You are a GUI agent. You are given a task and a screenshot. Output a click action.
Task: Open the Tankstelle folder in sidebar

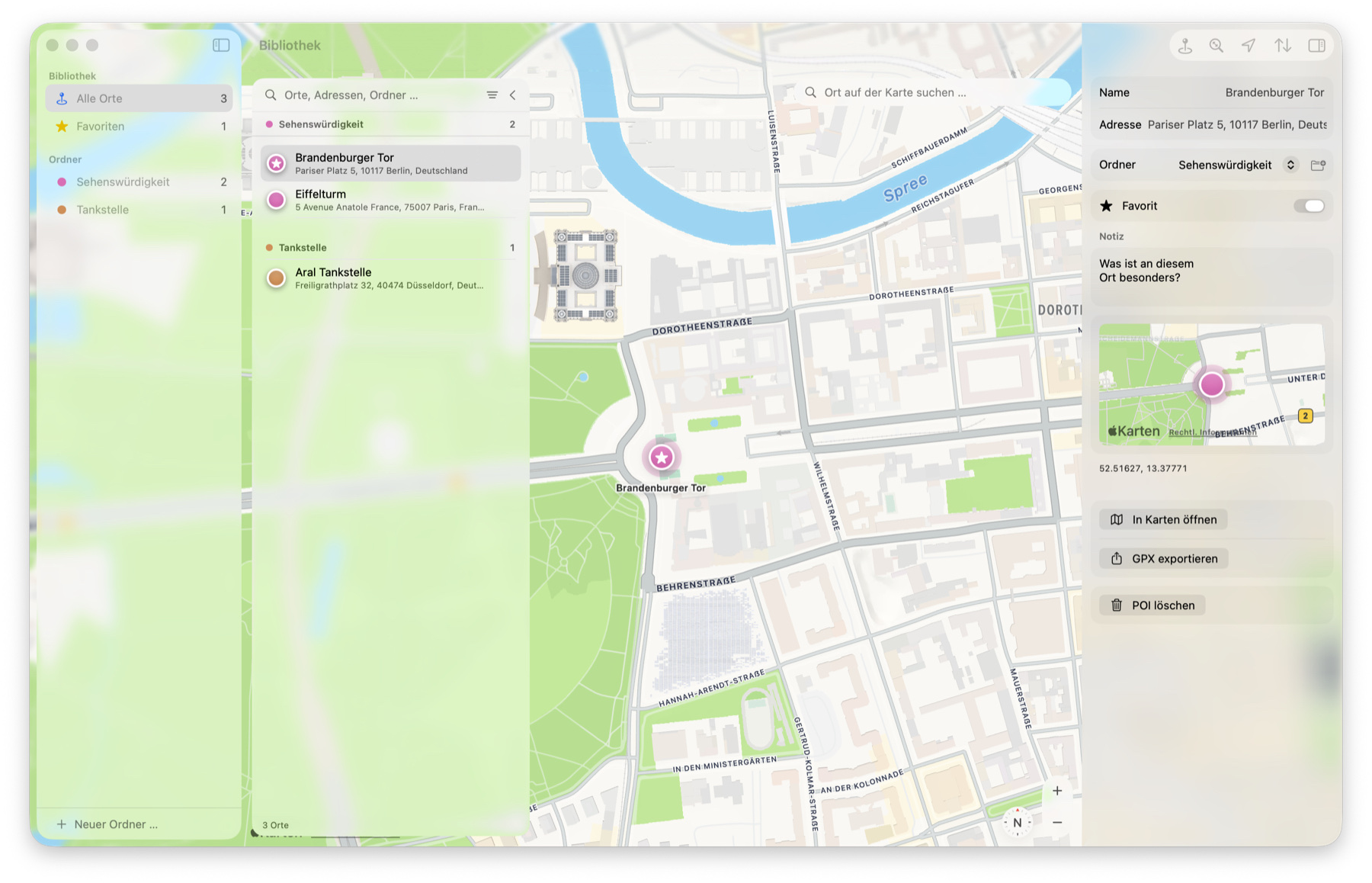[139, 210]
